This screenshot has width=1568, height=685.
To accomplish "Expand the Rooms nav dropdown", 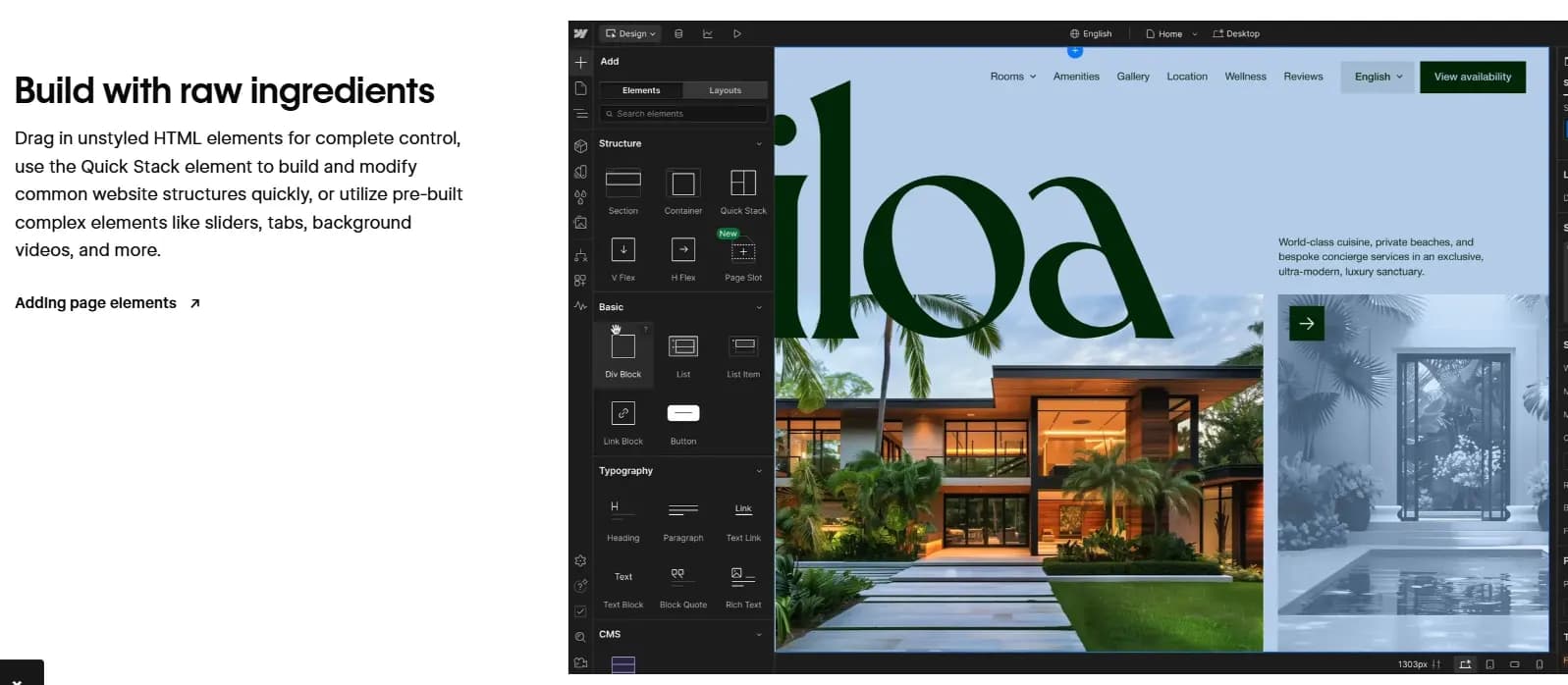I will pos(1013,77).
